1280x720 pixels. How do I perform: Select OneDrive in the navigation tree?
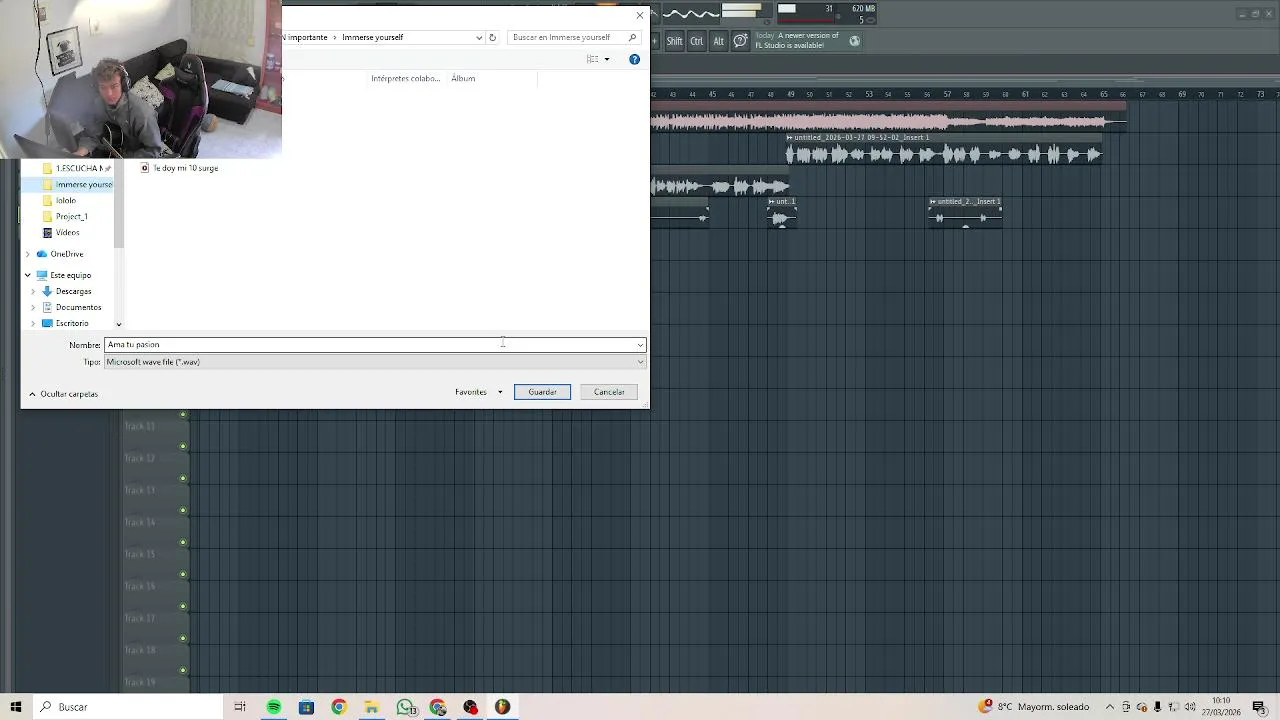coord(59,254)
